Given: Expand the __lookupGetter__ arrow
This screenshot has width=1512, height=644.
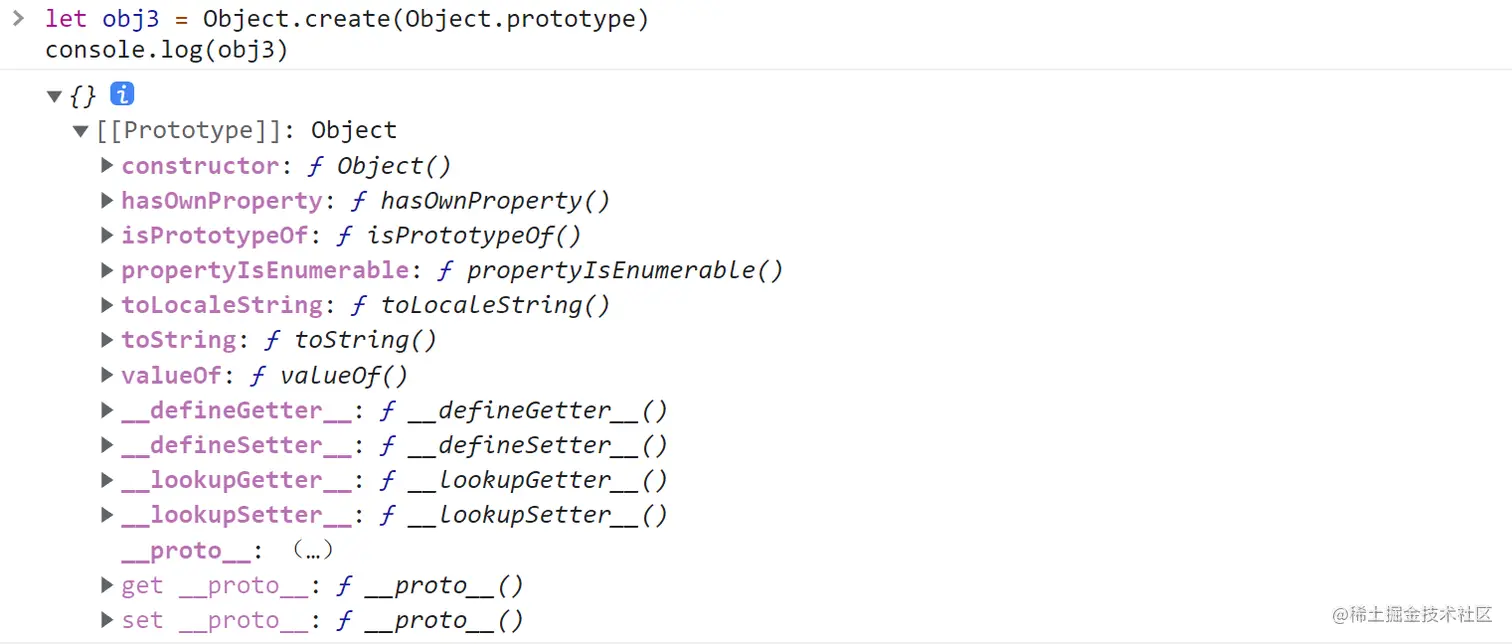Looking at the screenshot, I should point(108,480).
